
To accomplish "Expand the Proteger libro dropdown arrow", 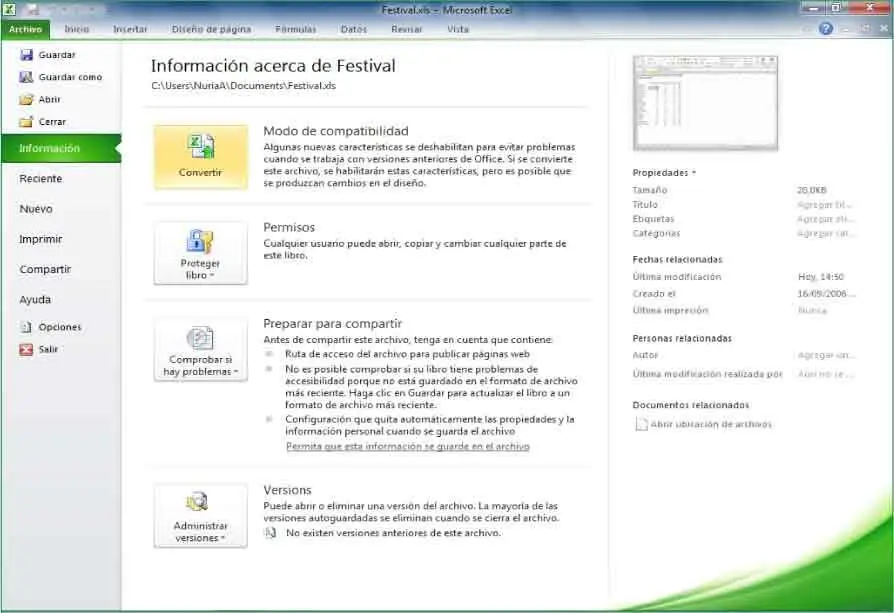I will pos(212,275).
